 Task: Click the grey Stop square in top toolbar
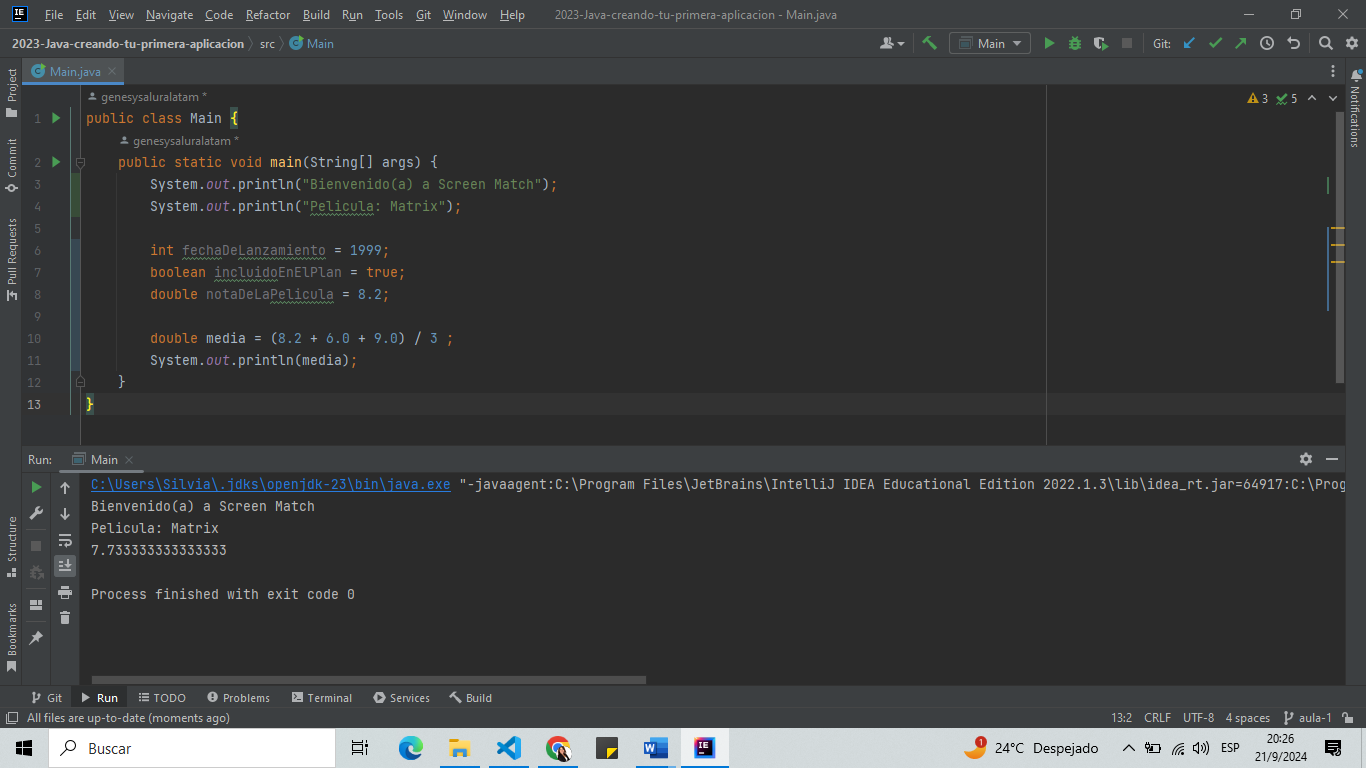pyautogui.click(x=1127, y=43)
